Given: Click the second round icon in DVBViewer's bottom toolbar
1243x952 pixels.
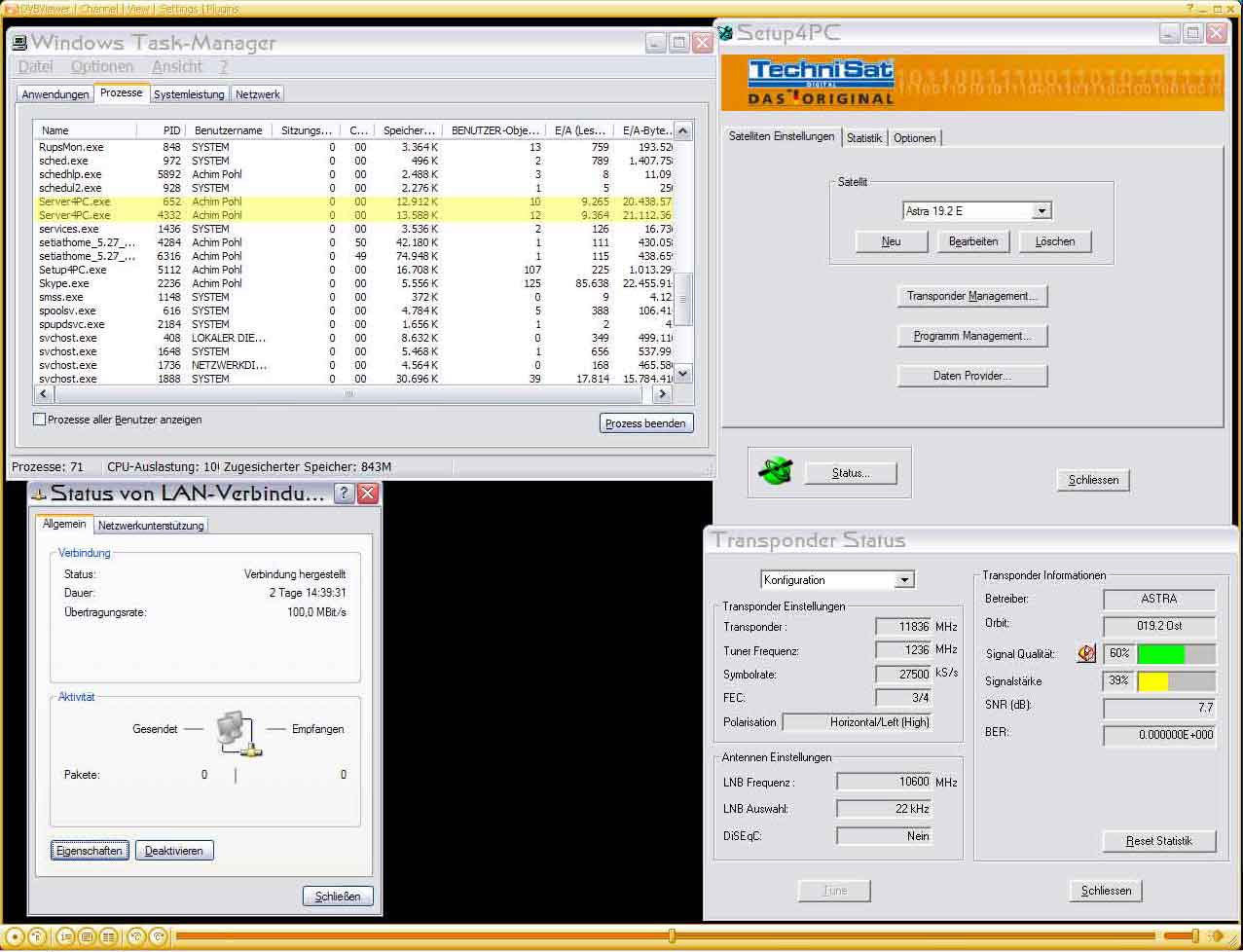Looking at the screenshot, I should 37,936.
